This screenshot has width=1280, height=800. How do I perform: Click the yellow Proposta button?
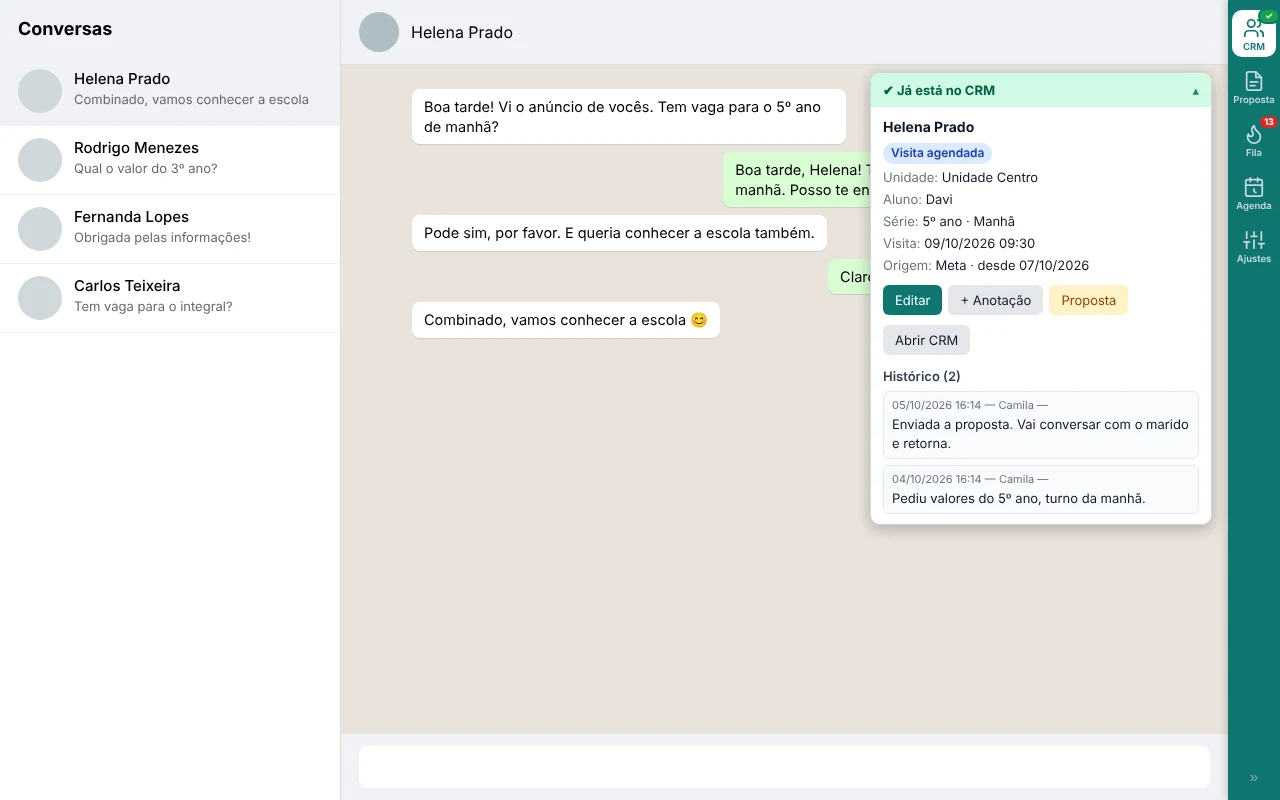click(1088, 300)
